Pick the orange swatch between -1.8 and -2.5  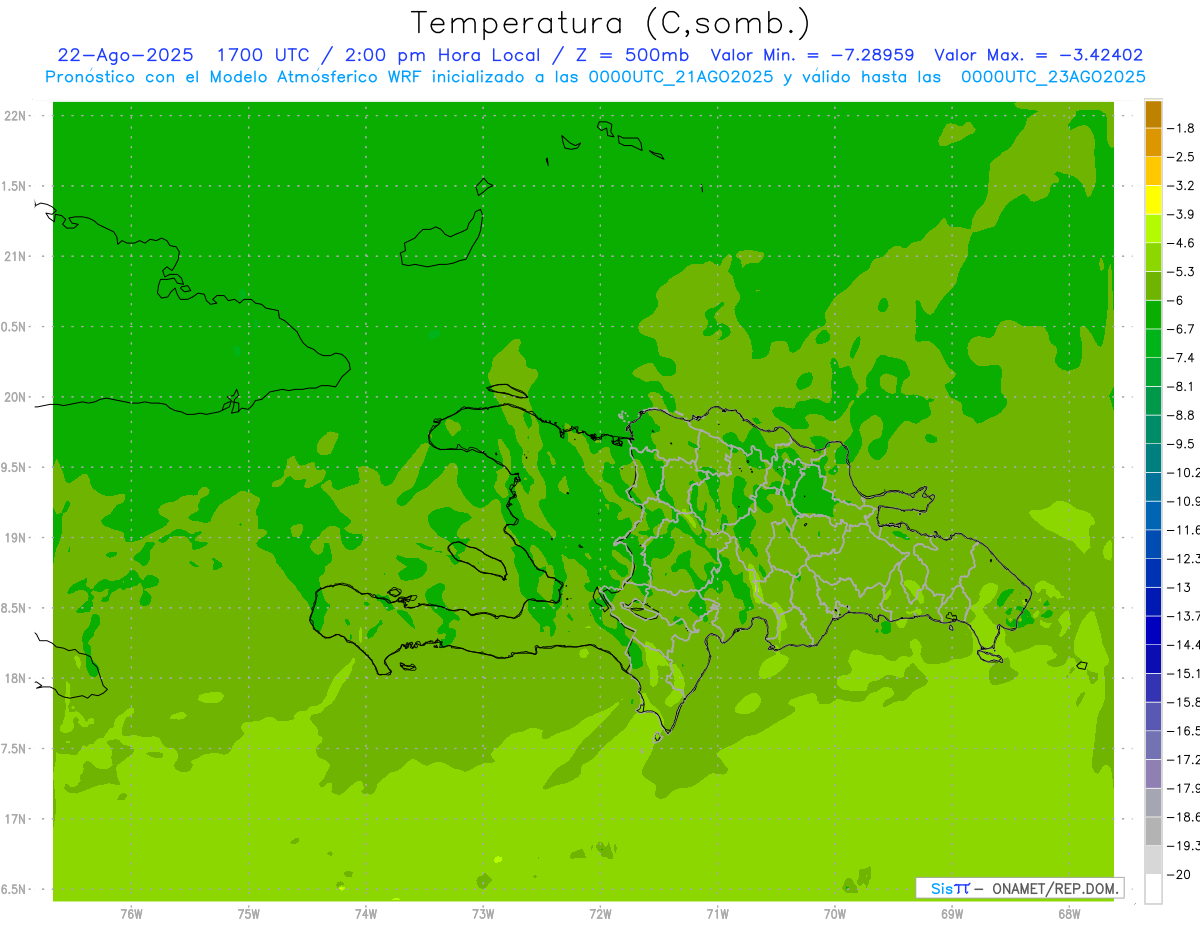[x=1153, y=143]
